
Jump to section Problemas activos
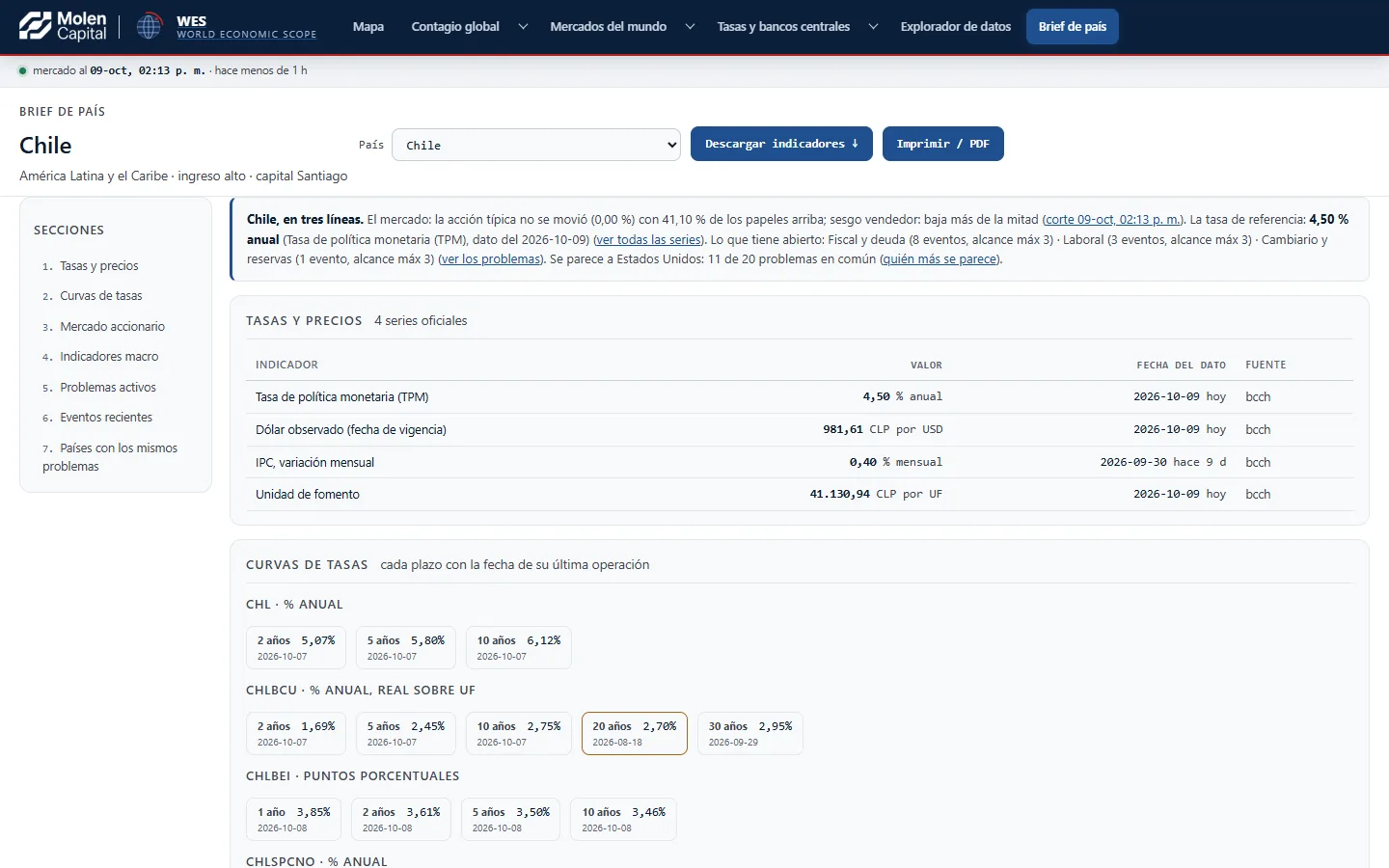point(108,388)
